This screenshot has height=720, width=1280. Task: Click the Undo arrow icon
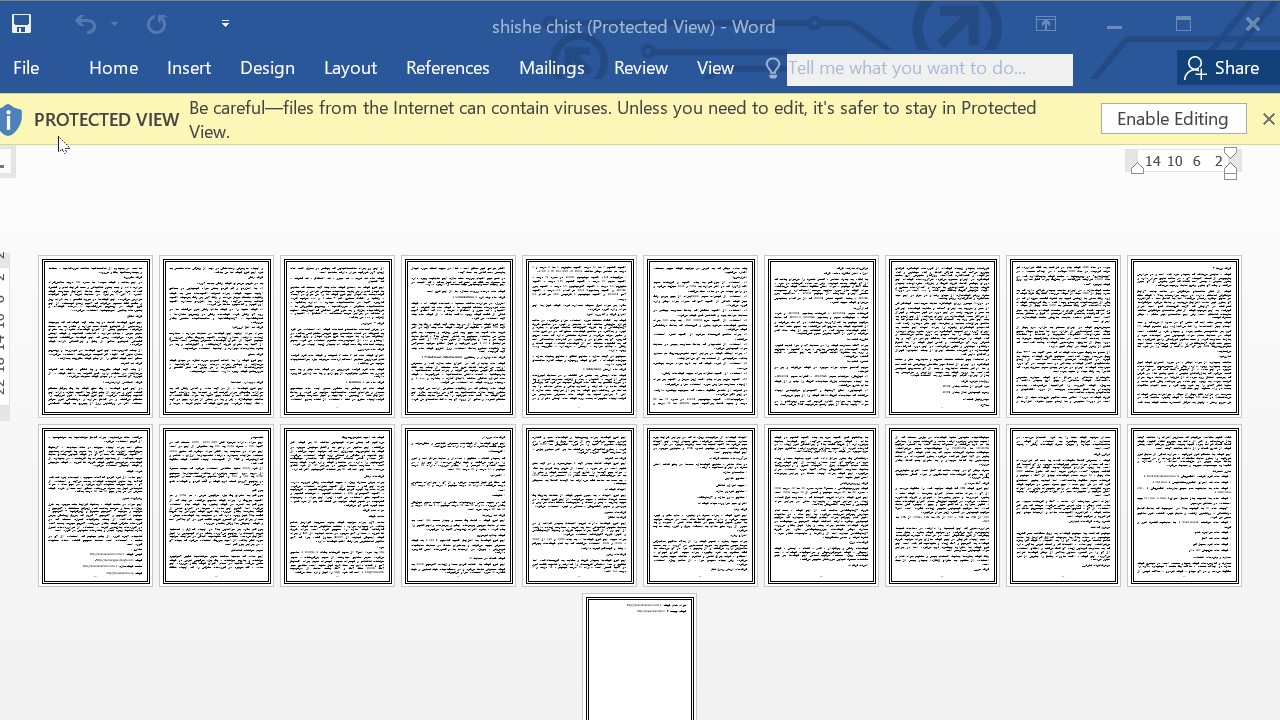[85, 25]
